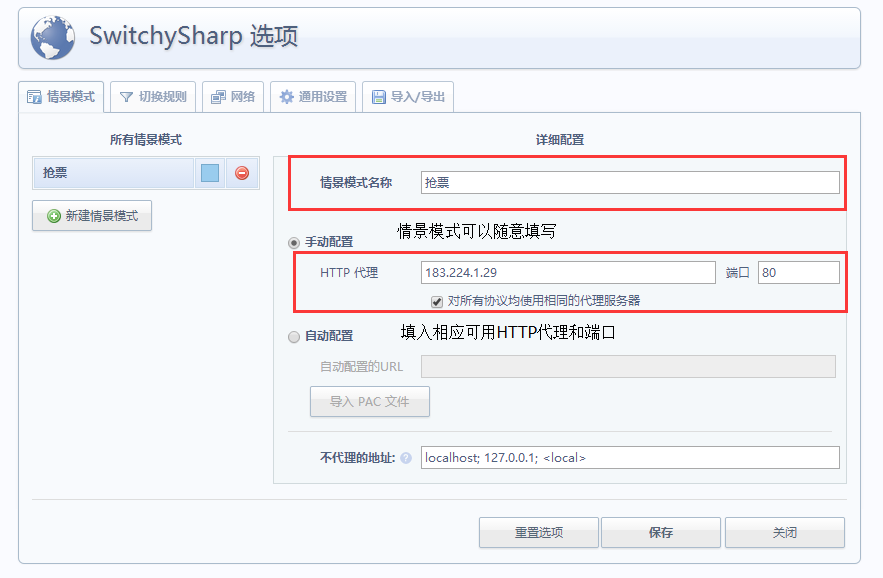This screenshot has height=578, width=883.
Task: Click the 保存 button
Action: 661,532
